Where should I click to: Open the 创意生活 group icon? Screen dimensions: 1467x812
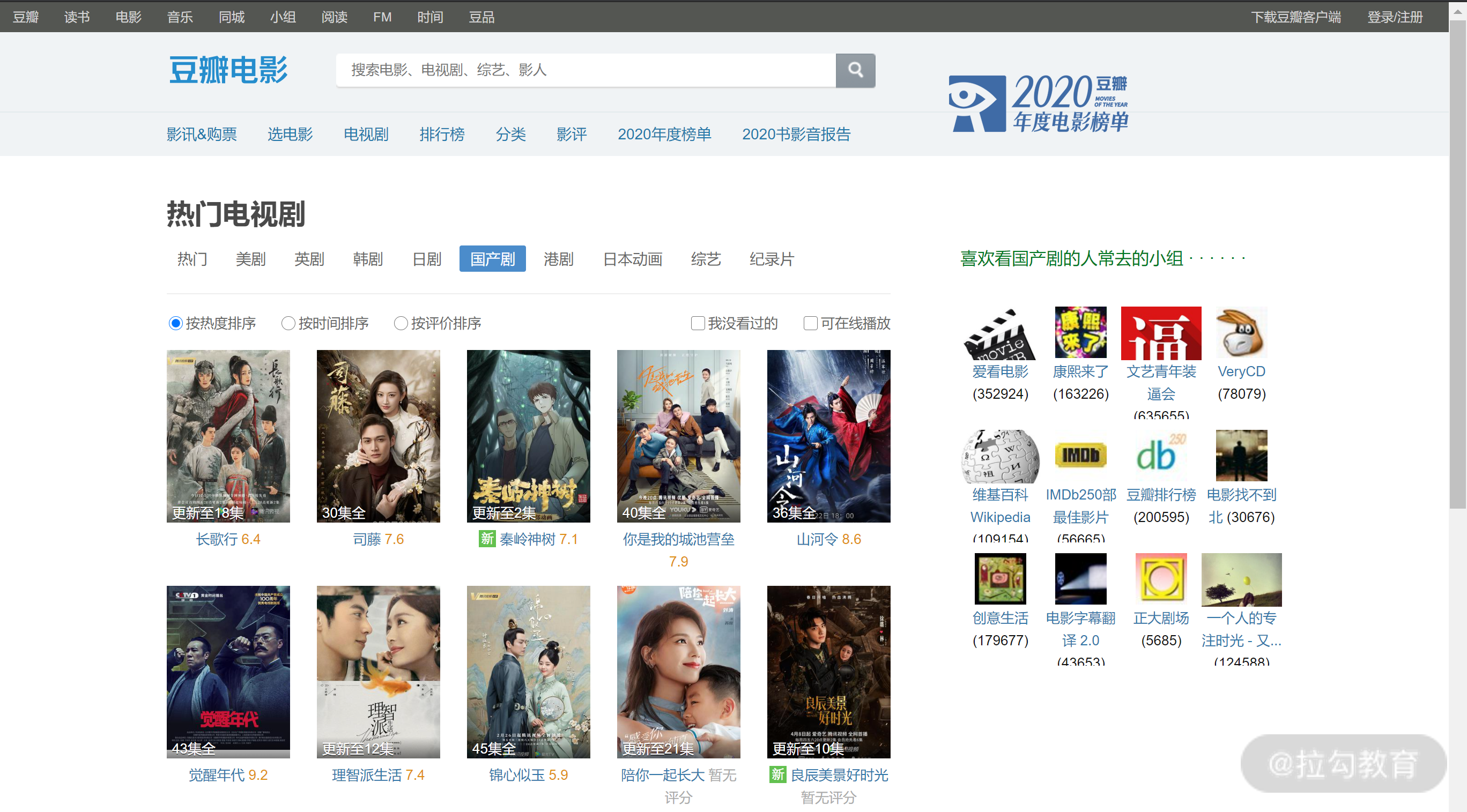pos(1000,579)
